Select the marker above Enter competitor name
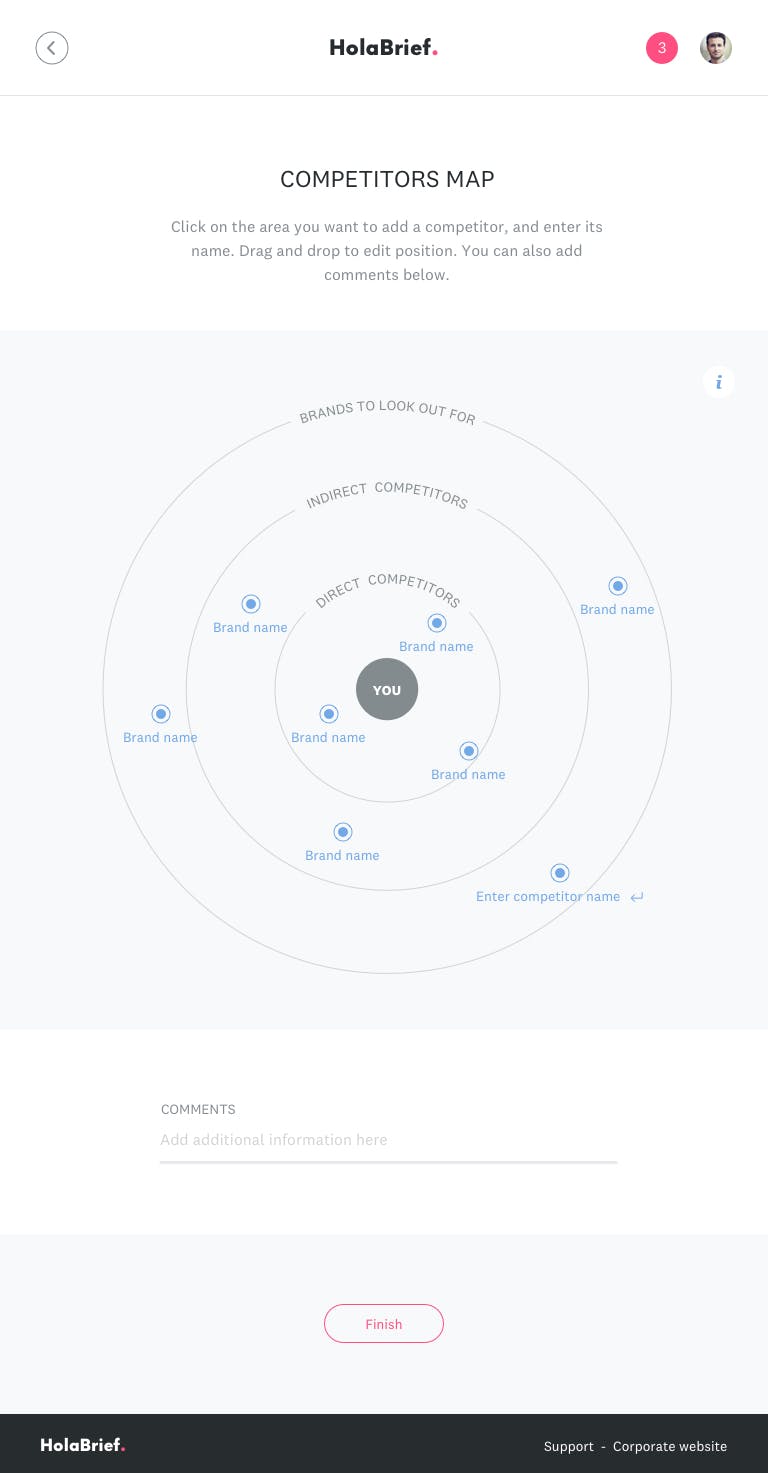 pos(560,873)
